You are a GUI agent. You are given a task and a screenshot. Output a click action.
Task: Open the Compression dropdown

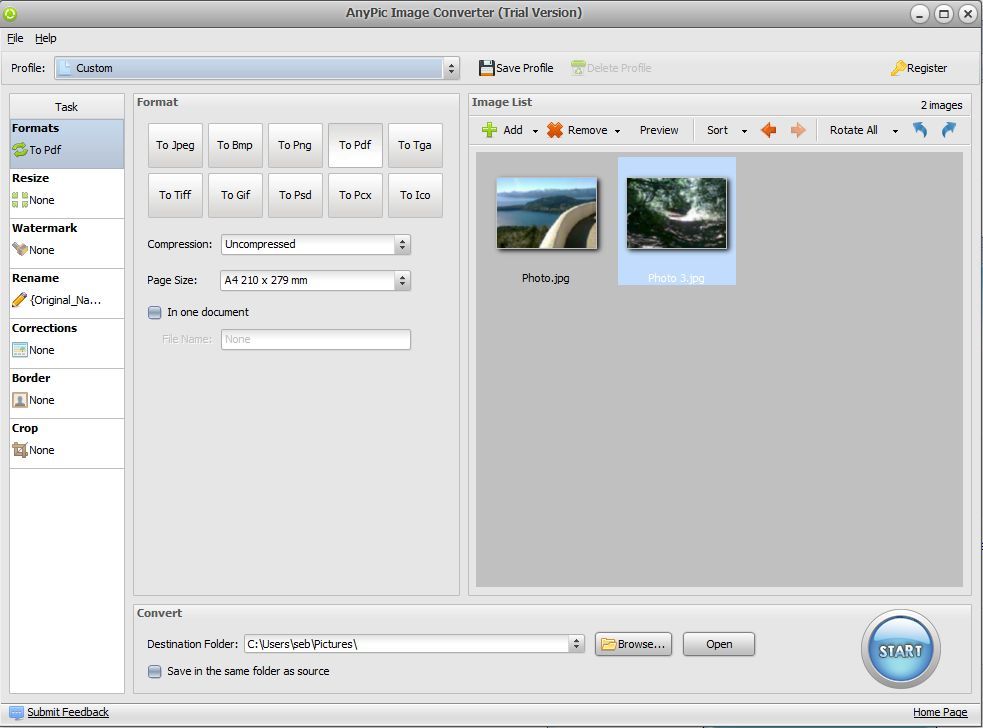tap(401, 244)
